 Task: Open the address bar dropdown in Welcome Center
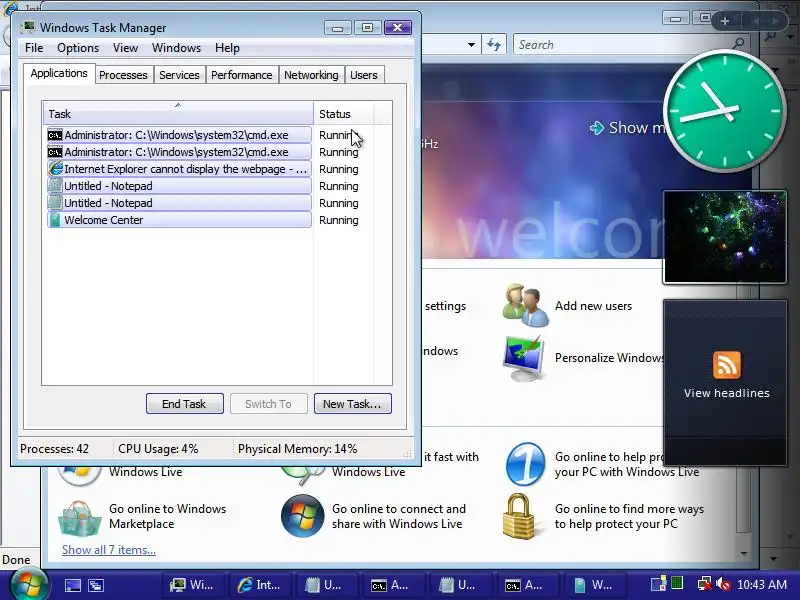pyautogui.click(x=471, y=45)
